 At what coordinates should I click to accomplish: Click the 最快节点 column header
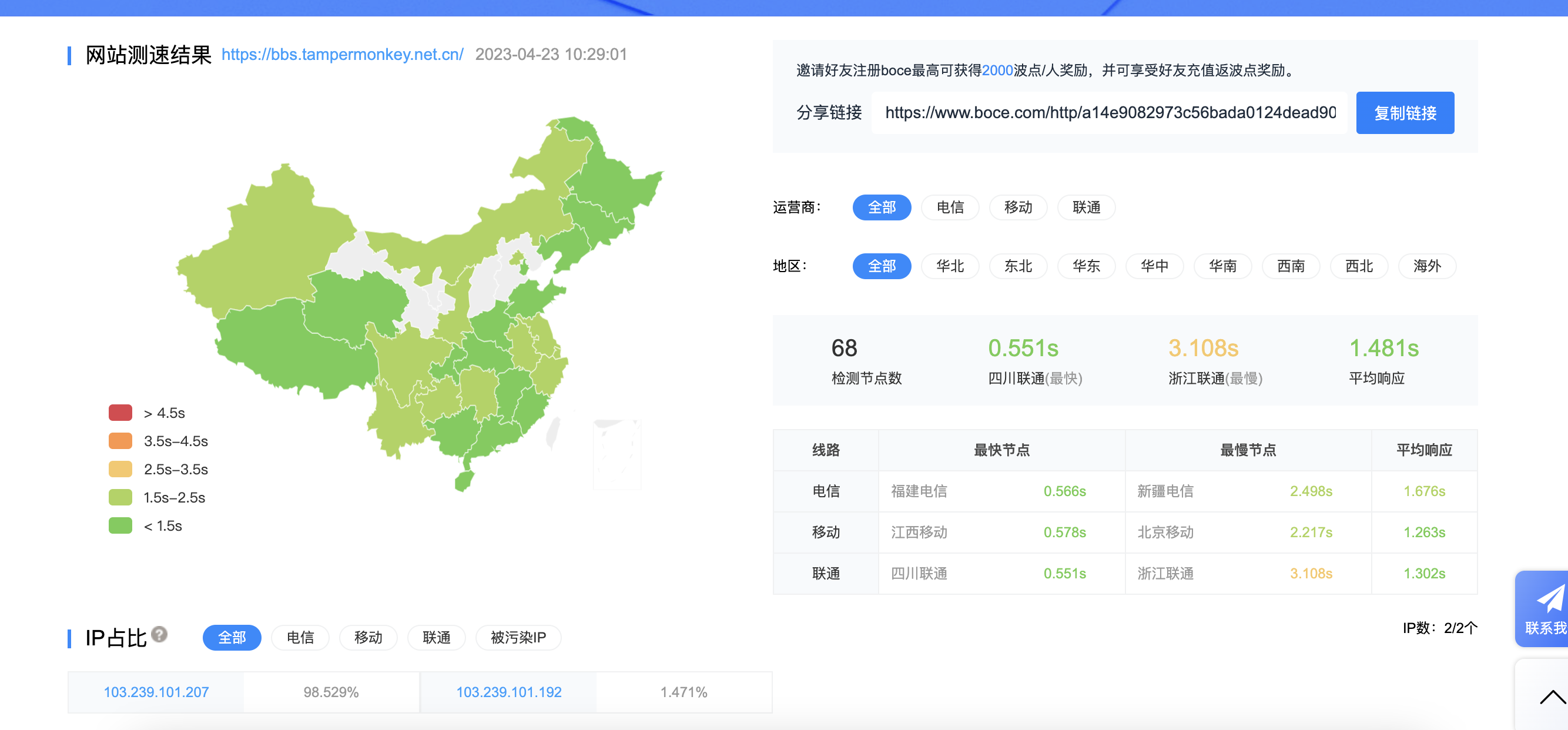1001,450
